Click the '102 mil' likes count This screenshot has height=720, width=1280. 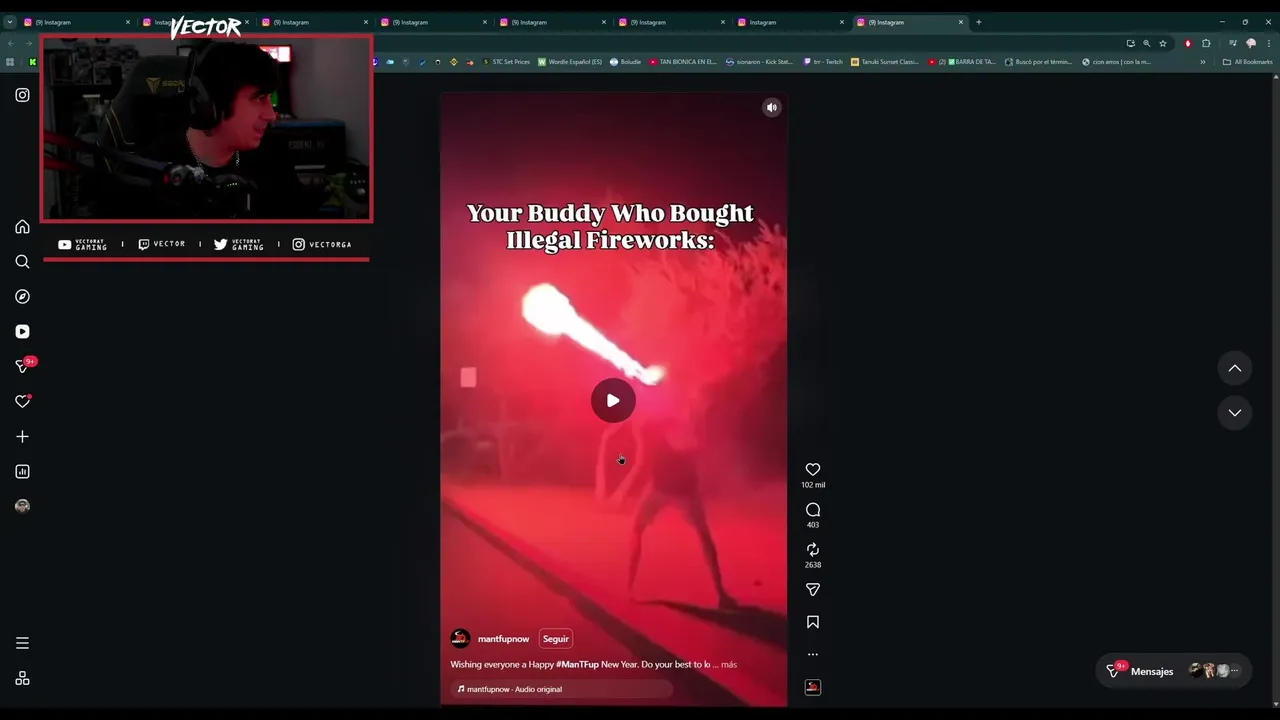coord(813,485)
